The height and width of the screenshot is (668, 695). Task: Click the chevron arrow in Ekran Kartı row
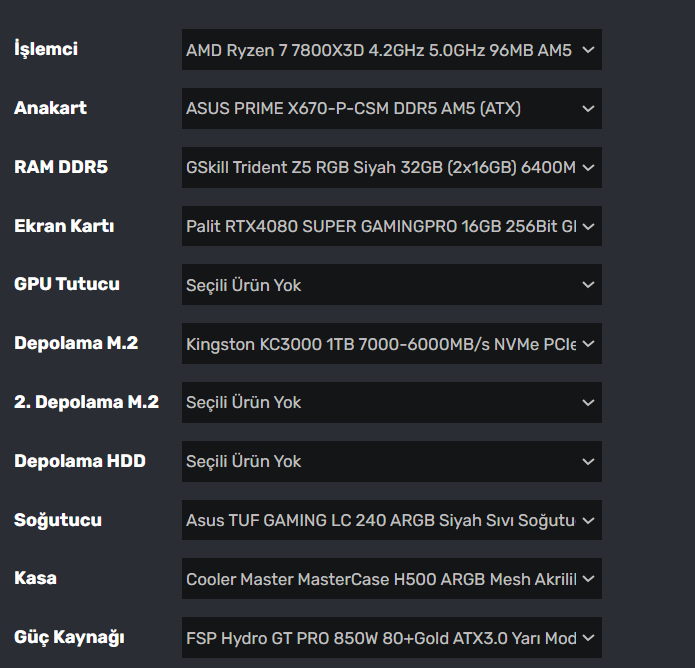coord(588,226)
